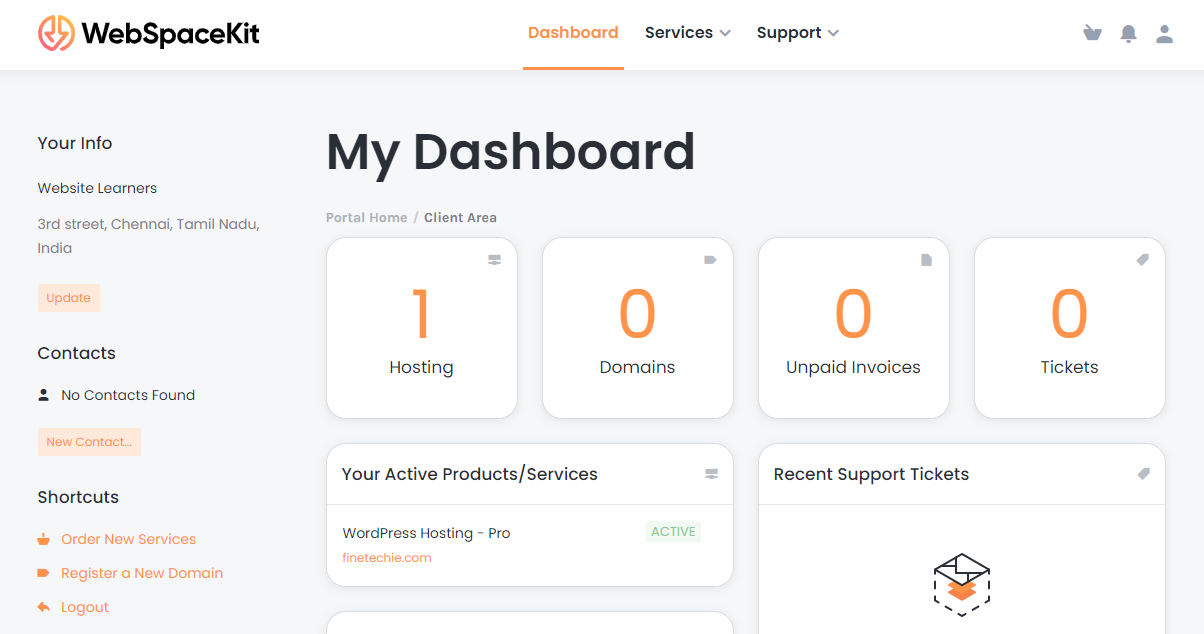Screen dimensions: 1204x634
Task: Go to Portal Home breadcrumb
Action: (367, 218)
